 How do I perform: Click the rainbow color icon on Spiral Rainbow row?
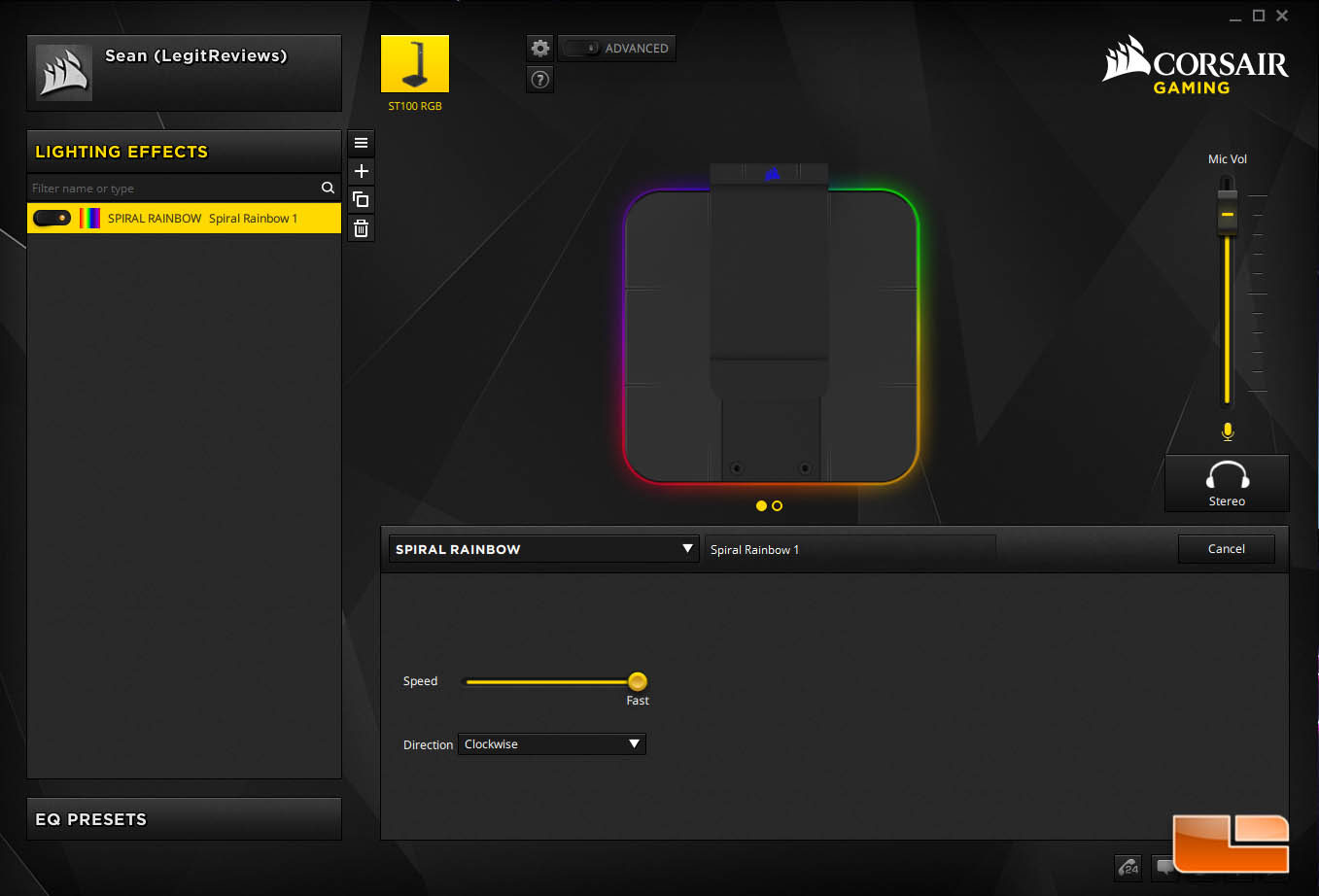pos(89,218)
